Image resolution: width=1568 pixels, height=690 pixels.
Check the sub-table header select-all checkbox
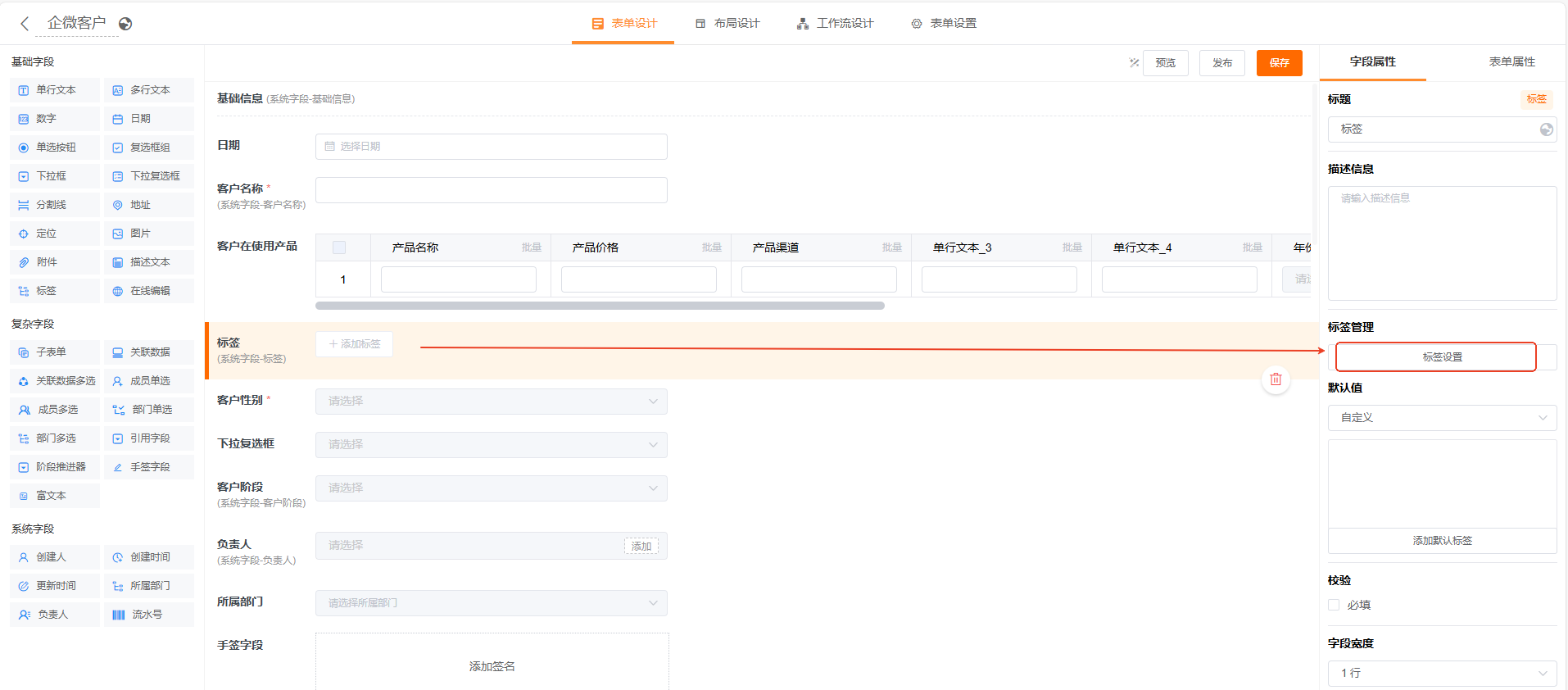click(339, 247)
